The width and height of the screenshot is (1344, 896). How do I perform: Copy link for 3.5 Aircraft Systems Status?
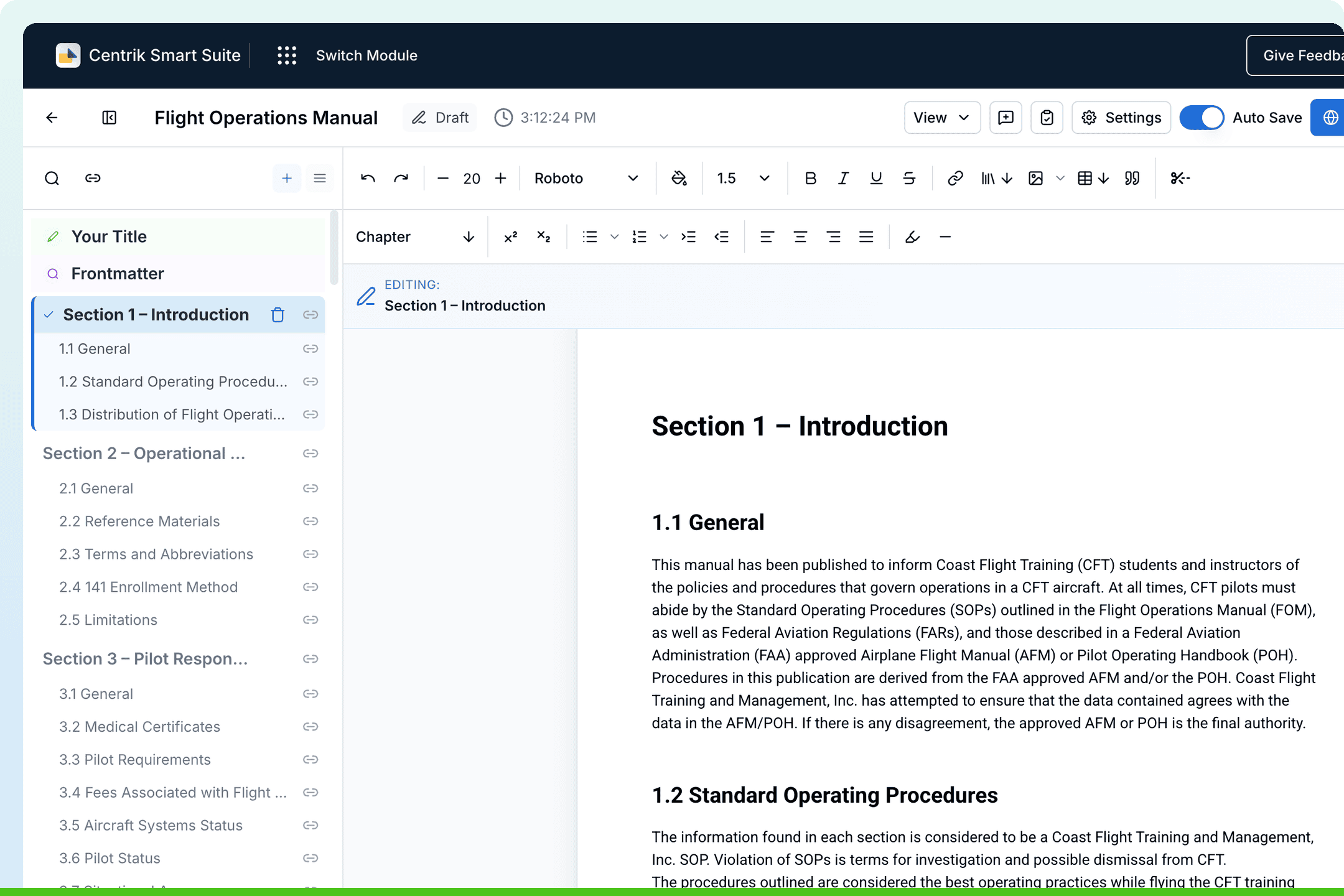pos(310,825)
